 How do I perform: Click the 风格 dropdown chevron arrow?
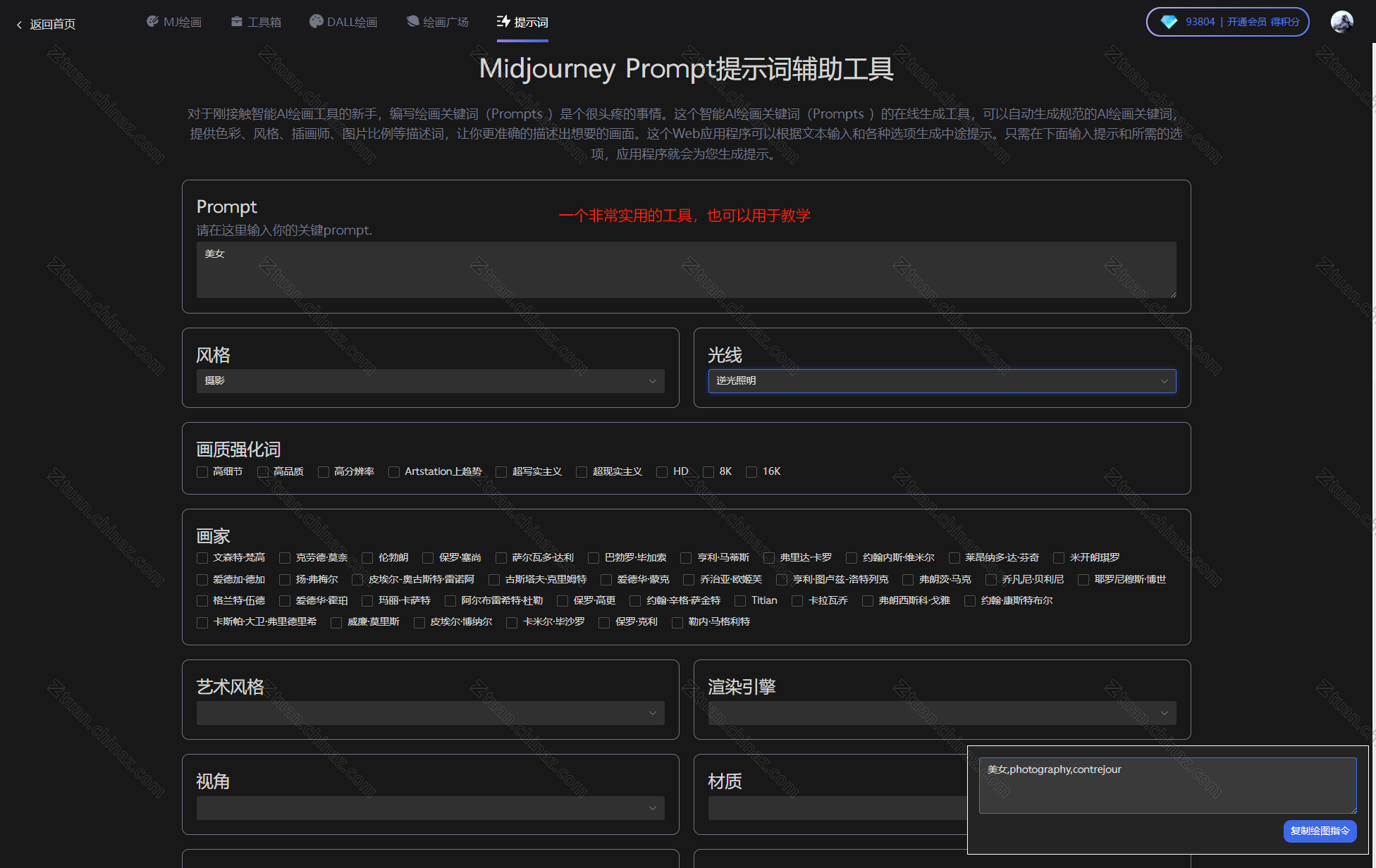pos(652,381)
